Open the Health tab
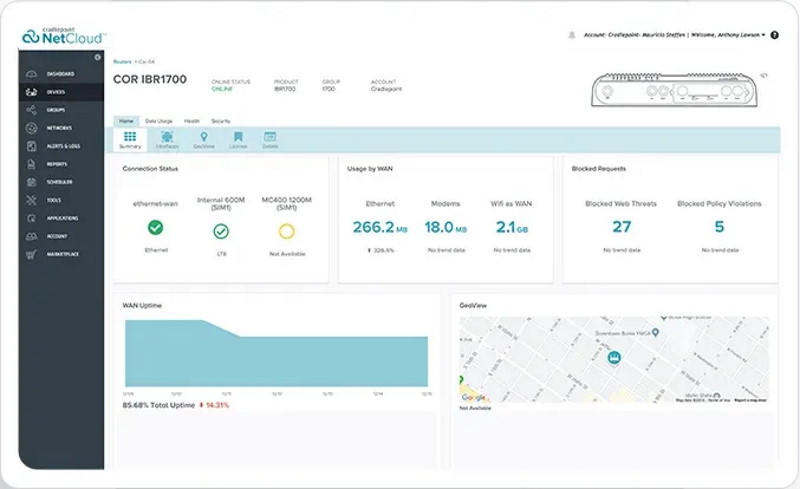This screenshot has height=489, width=800. coord(192,120)
